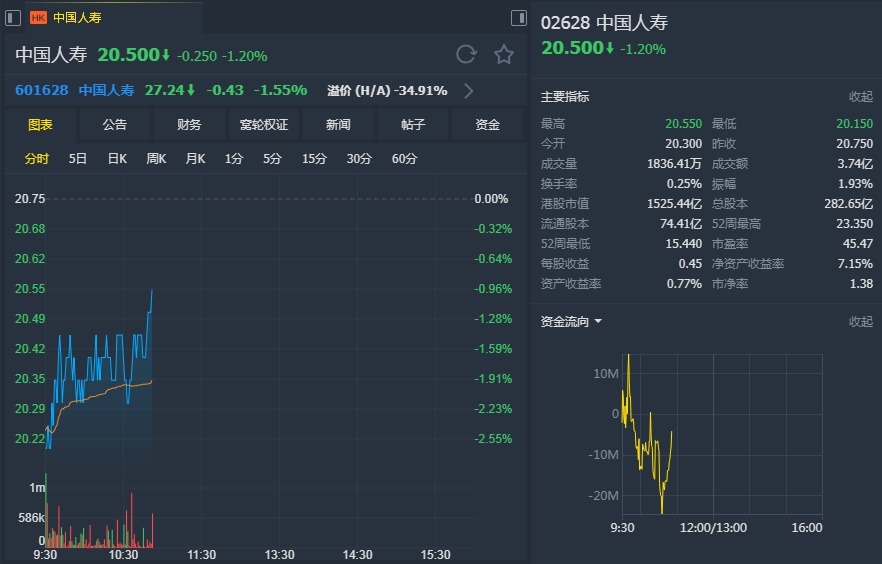The width and height of the screenshot is (882, 564).
Task: Open the 资金 tab
Action: coord(487,125)
